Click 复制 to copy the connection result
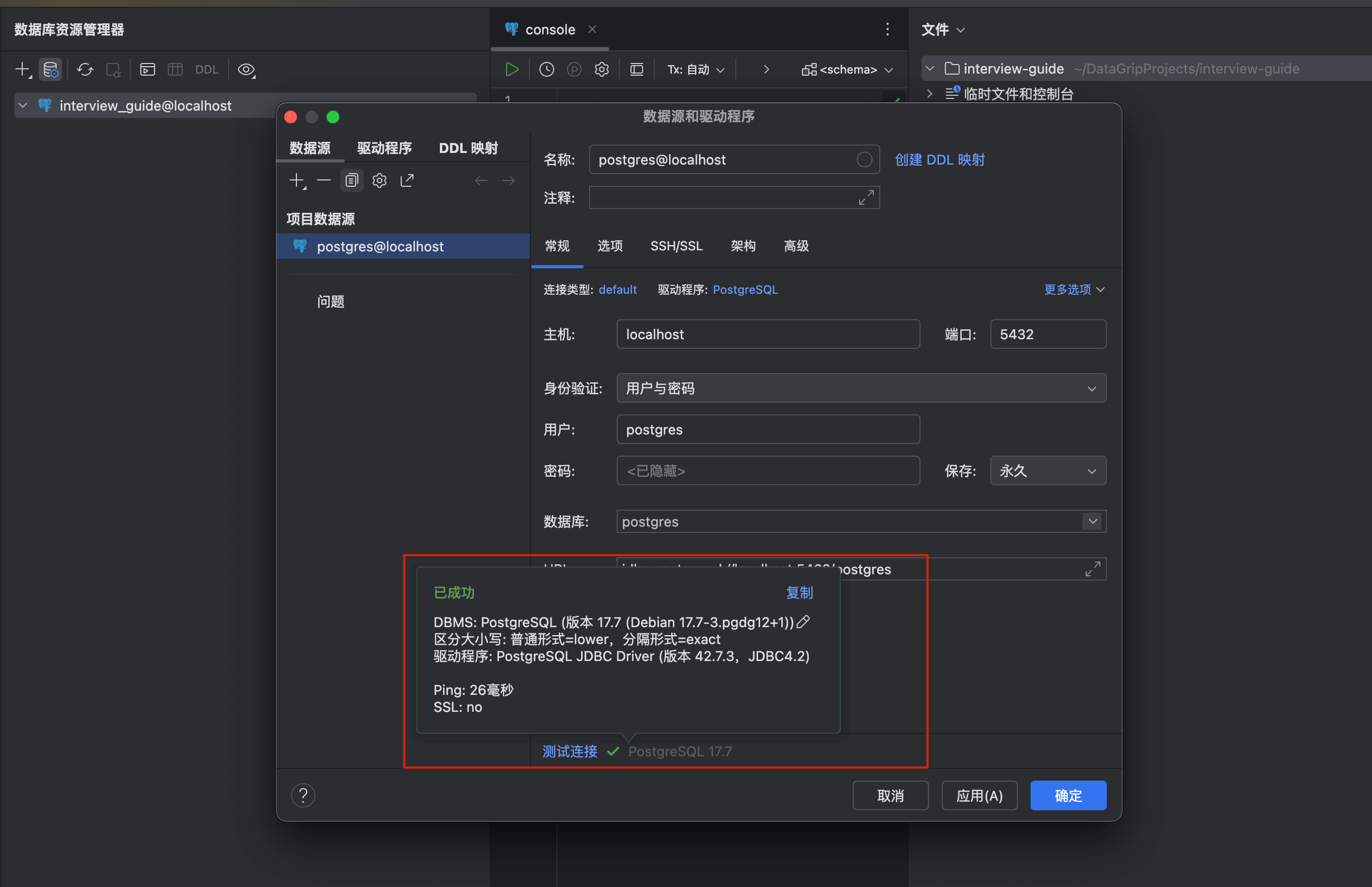 point(799,593)
